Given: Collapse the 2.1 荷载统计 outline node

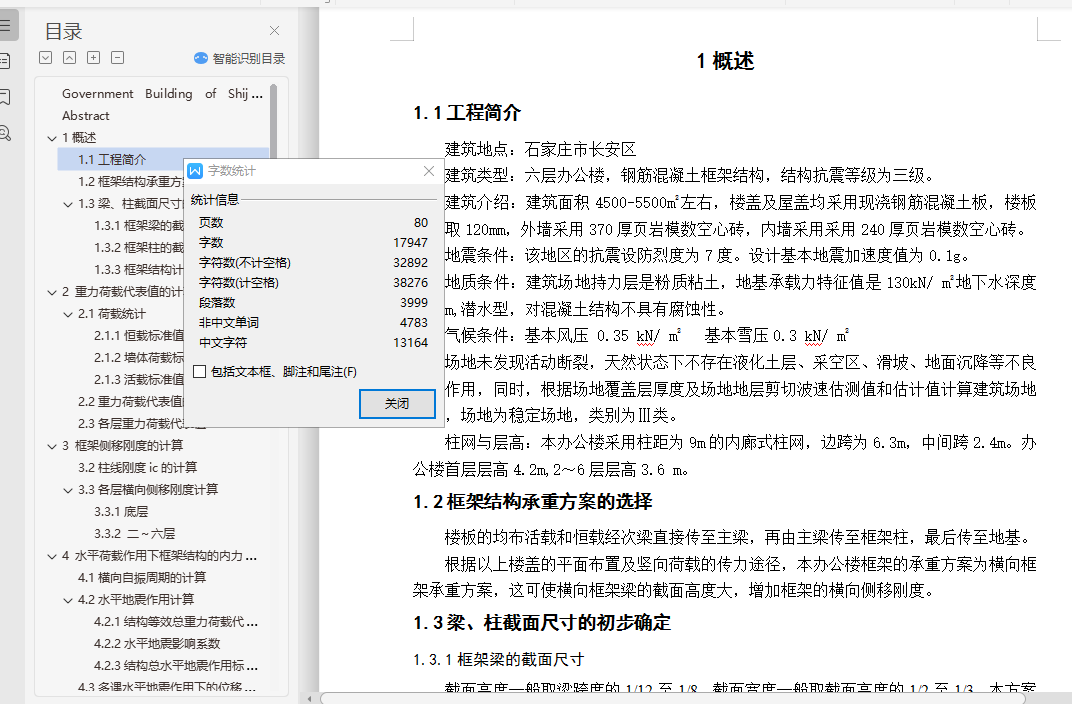Looking at the screenshot, I should pos(68,314).
